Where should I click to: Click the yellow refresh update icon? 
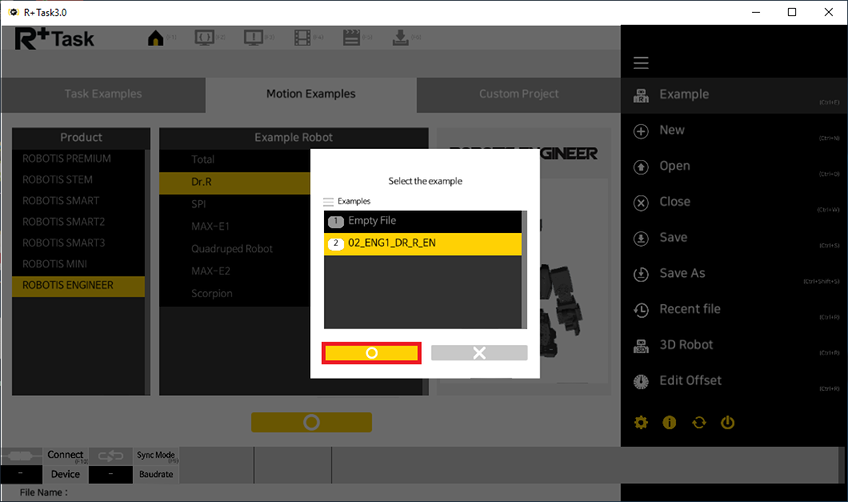click(x=699, y=422)
